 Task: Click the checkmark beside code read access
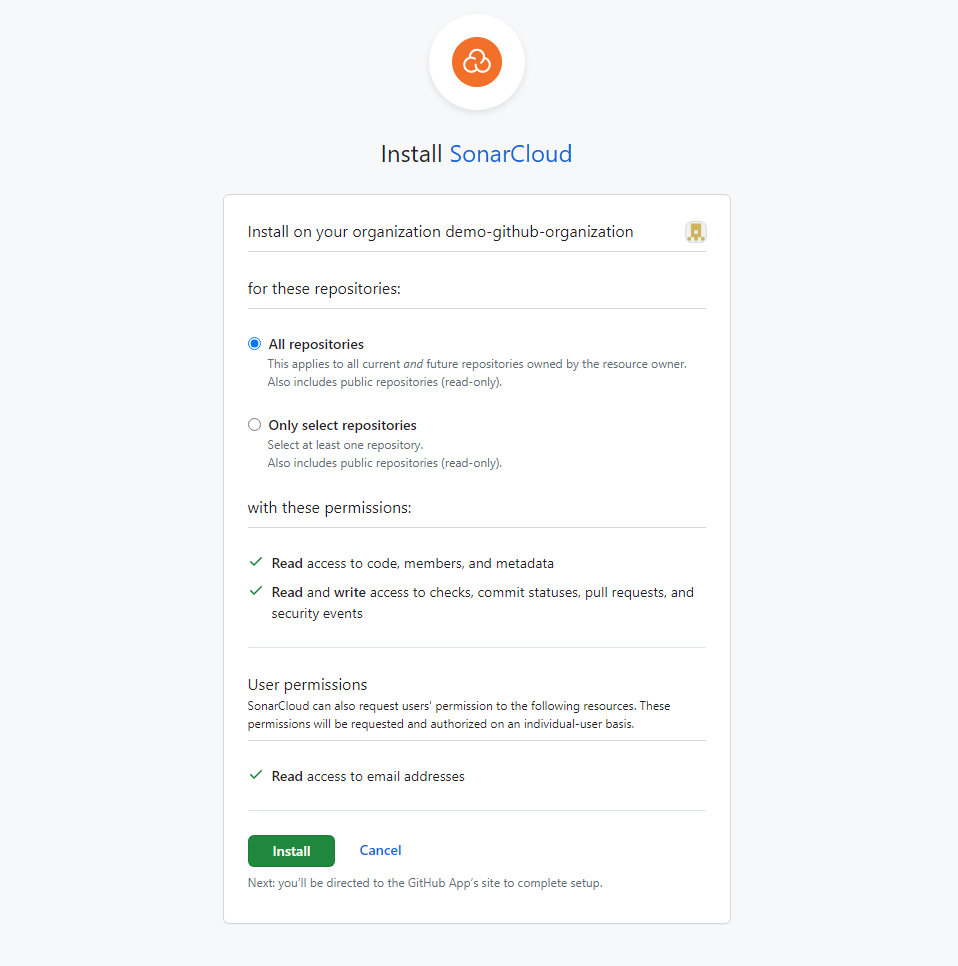(x=255, y=562)
